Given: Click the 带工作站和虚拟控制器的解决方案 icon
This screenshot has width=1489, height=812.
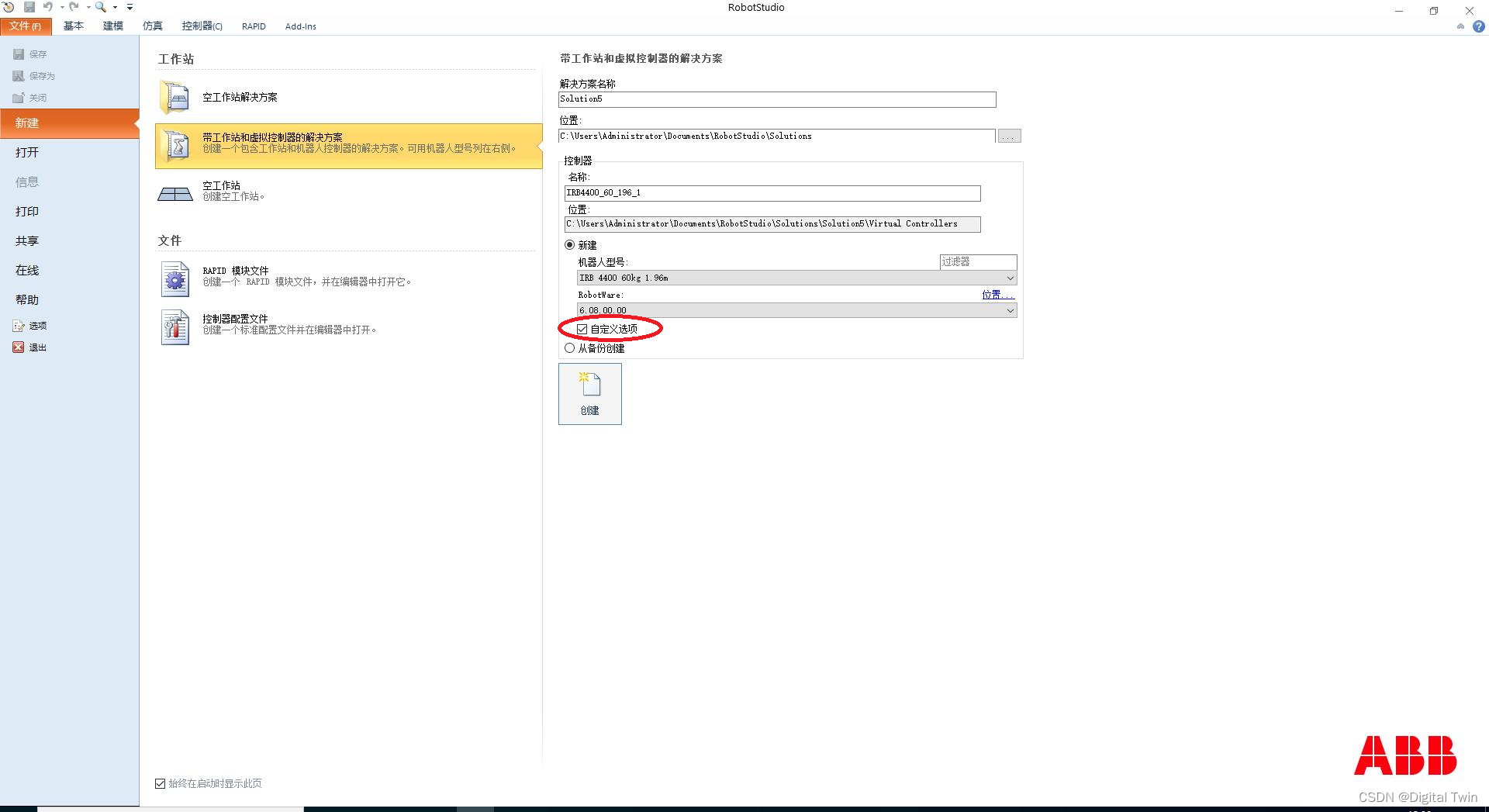Looking at the screenshot, I should click(175, 145).
